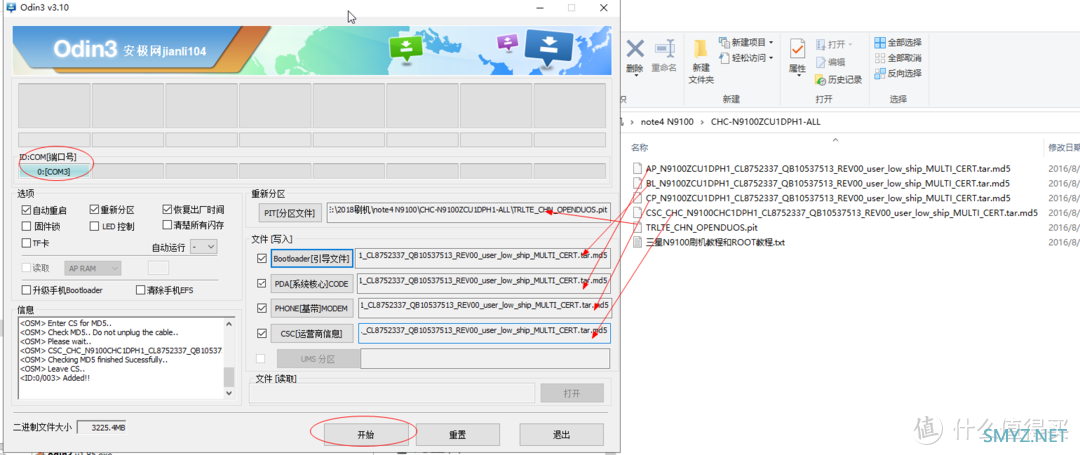Click the info log scrollbar up arrow
Viewport: 1080px width, 455px height.
[229, 322]
